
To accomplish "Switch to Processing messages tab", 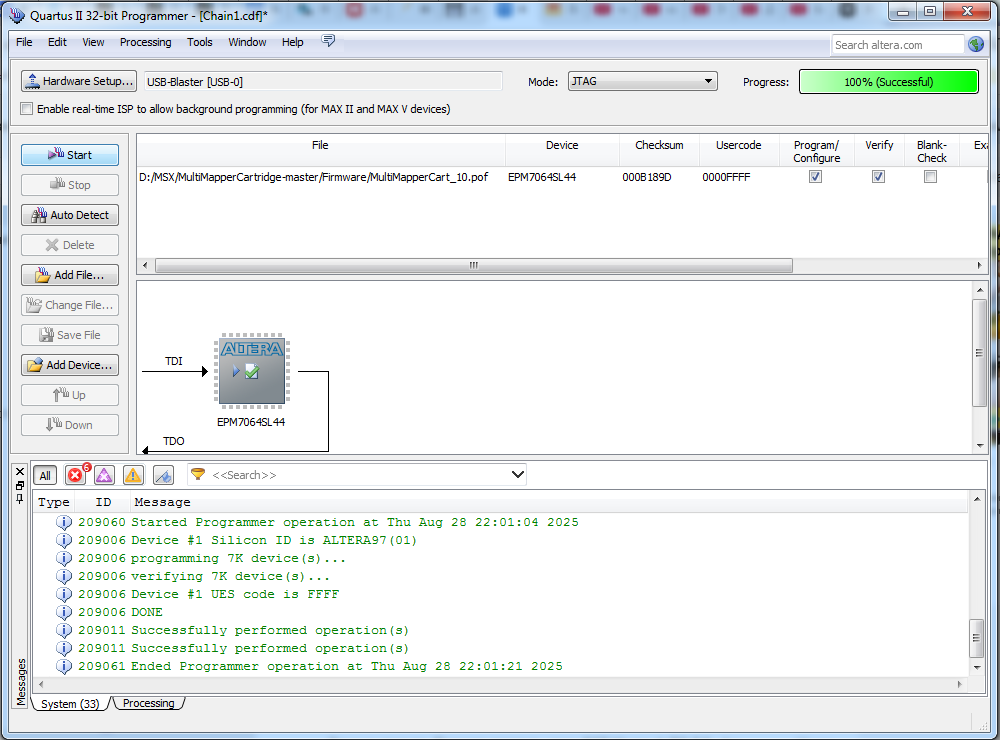I will pyautogui.click(x=149, y=703).
